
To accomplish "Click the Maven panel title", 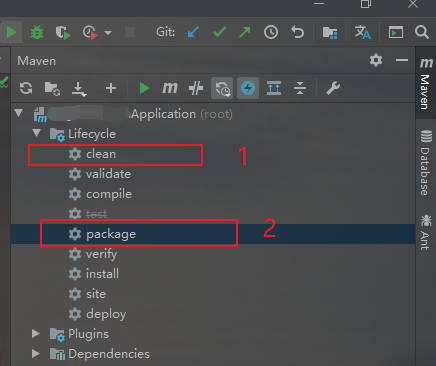I will 37,61.
